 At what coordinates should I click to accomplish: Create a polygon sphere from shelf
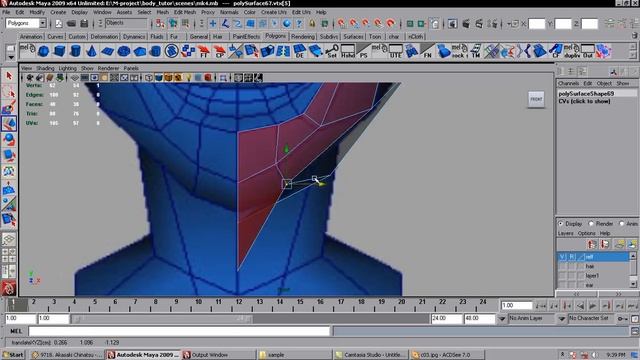(43, 51)
